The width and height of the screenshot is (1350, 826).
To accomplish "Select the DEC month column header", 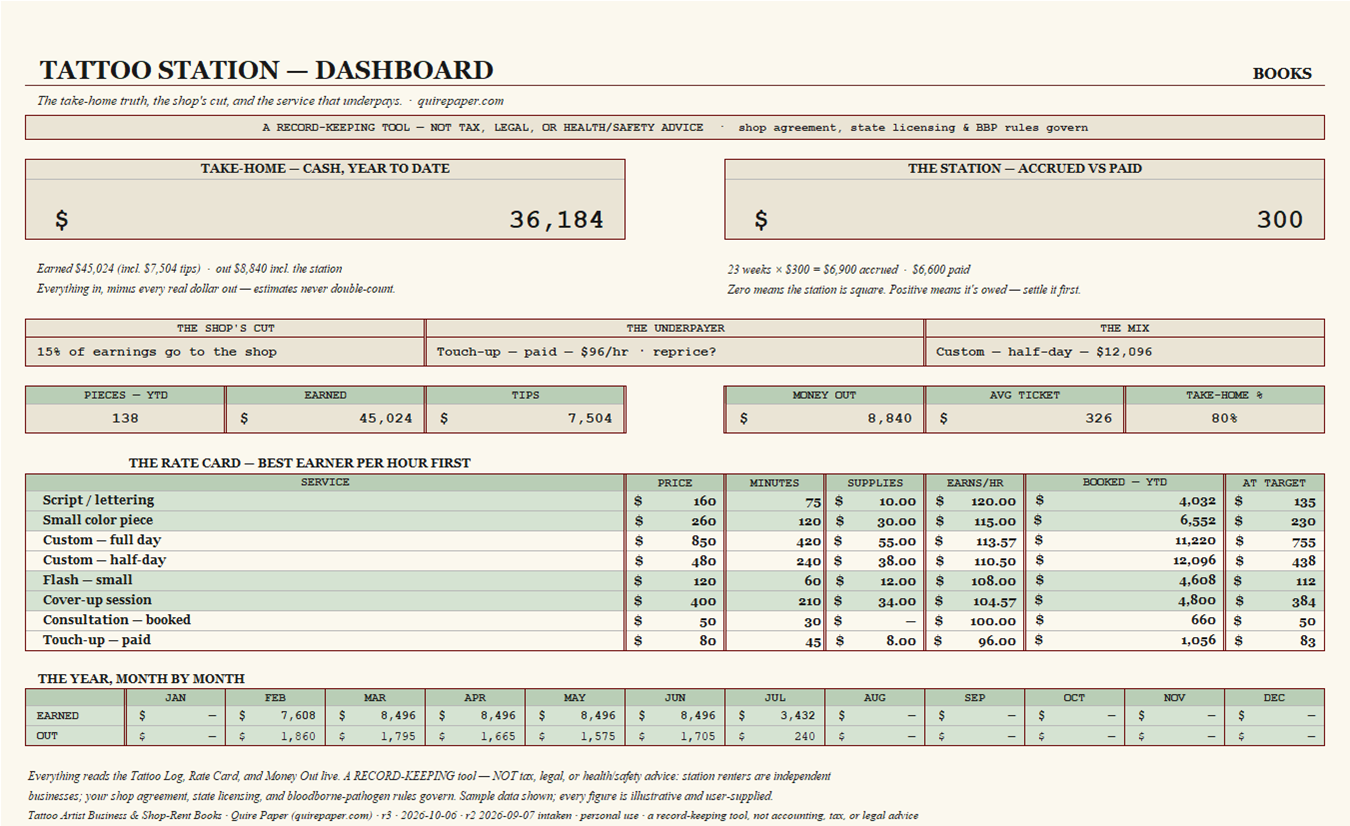I will tap(1274, 697).
